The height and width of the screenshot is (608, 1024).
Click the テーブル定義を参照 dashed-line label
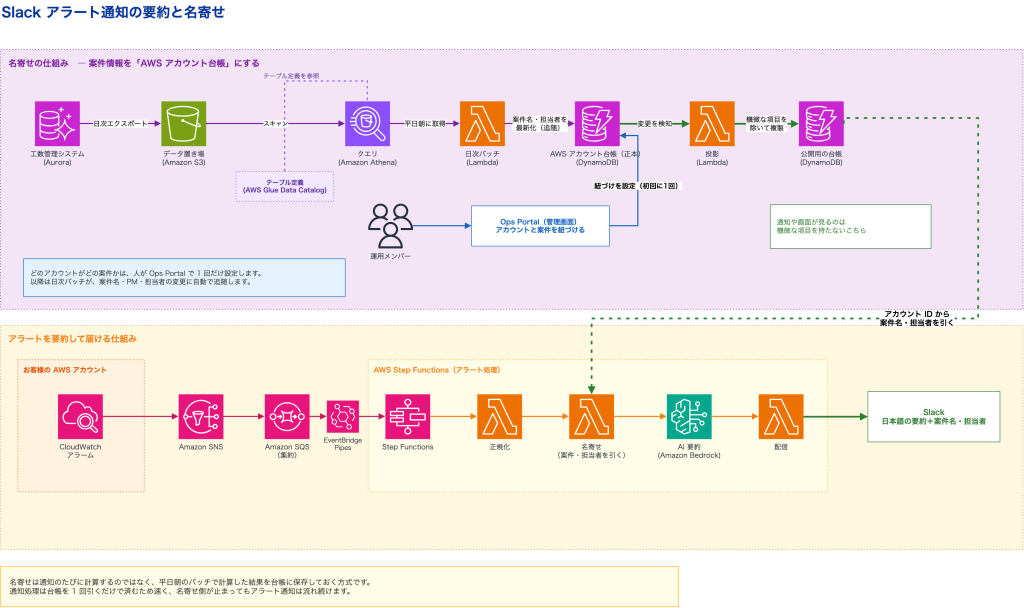tap(291, 76)
